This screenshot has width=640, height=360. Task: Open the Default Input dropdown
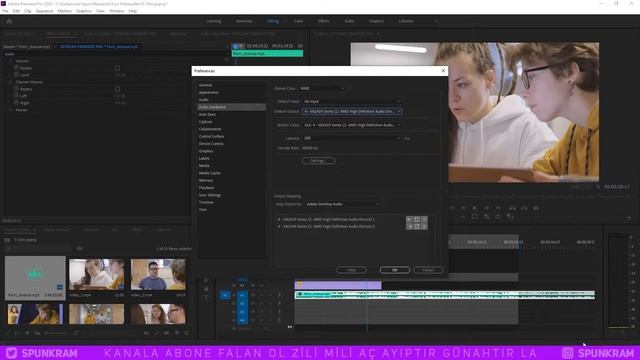pyautogui.click(x=352, y=101)
